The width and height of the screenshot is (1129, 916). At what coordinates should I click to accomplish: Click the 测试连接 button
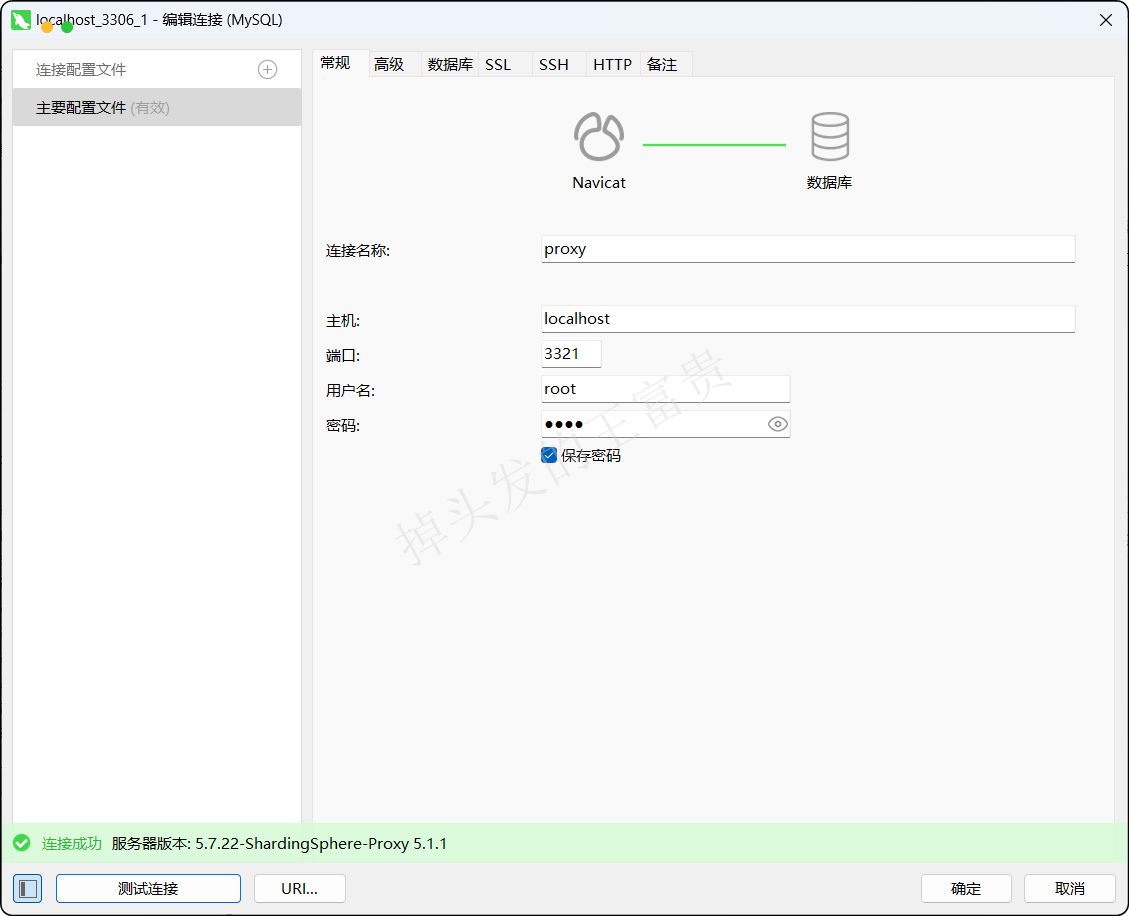click(148, 889)
